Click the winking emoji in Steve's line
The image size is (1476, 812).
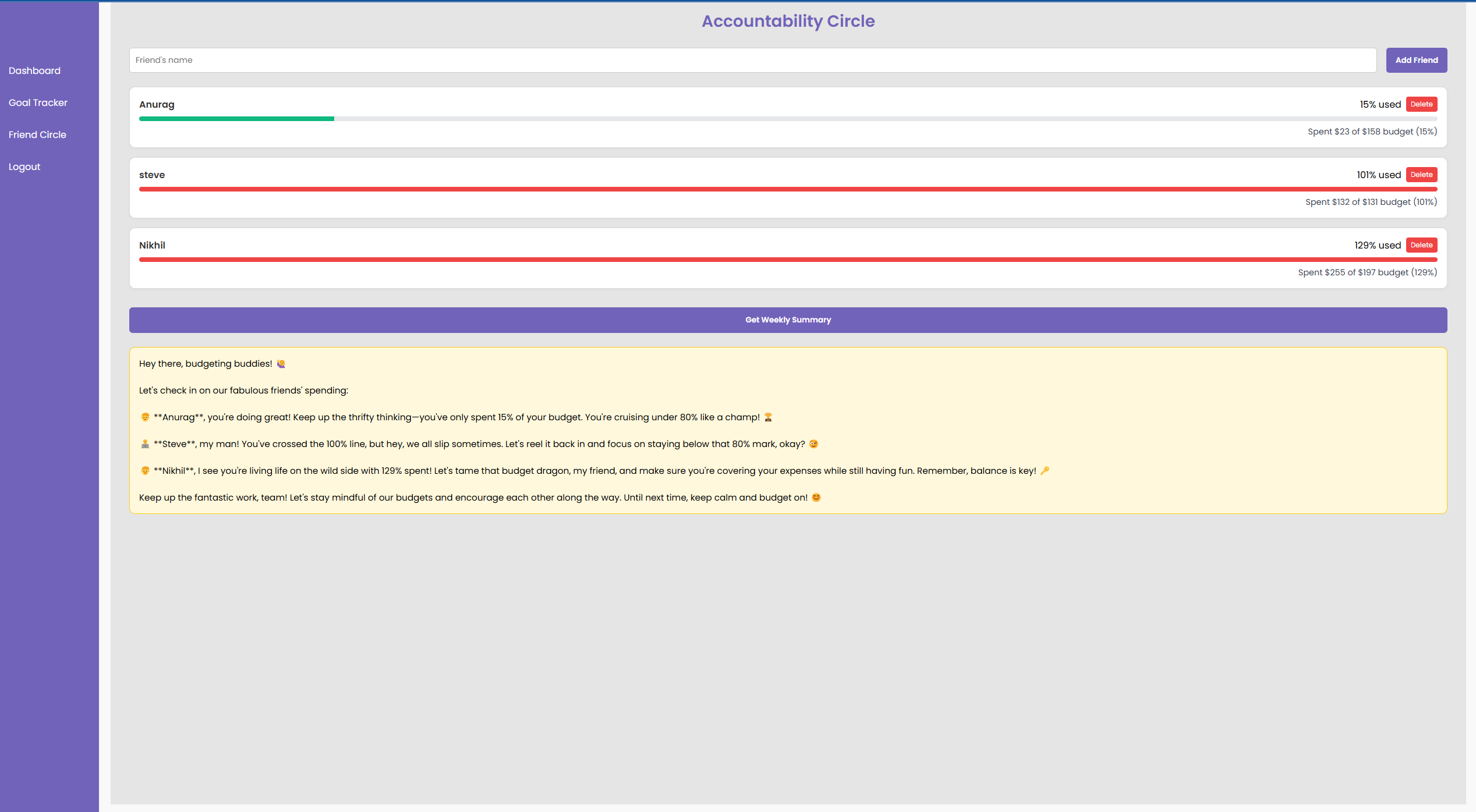tap(813, 444)
